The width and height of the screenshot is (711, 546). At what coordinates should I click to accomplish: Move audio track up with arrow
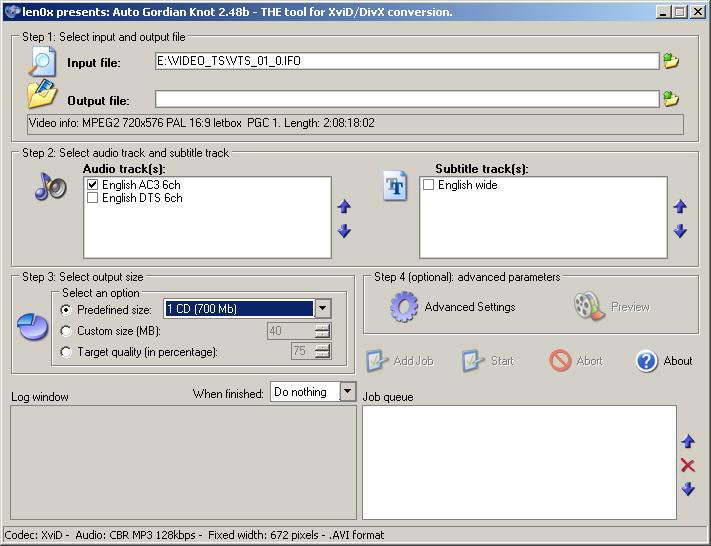344,207
